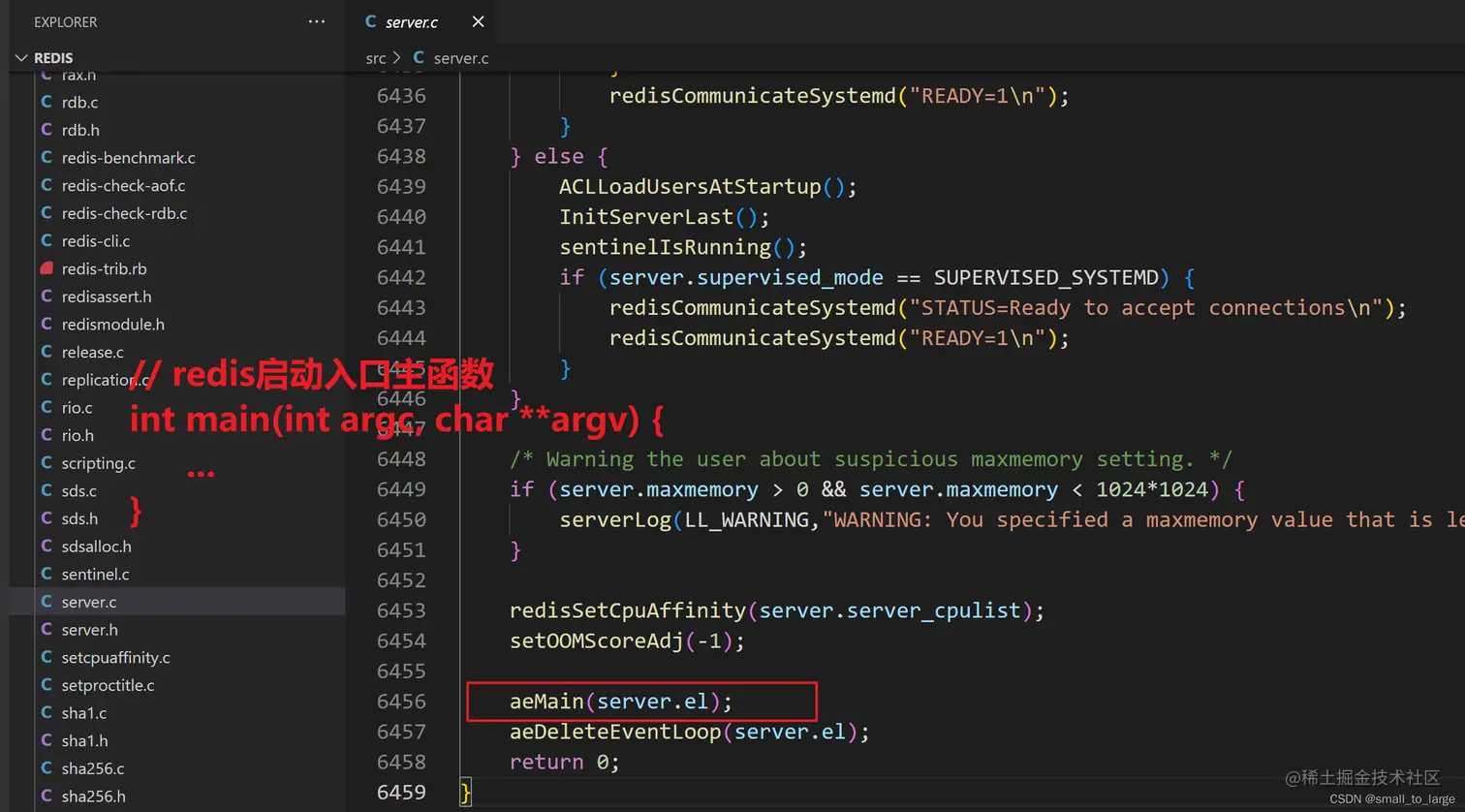Open sha1.h file
1465x812 pixels.
(x=84, y=741)
